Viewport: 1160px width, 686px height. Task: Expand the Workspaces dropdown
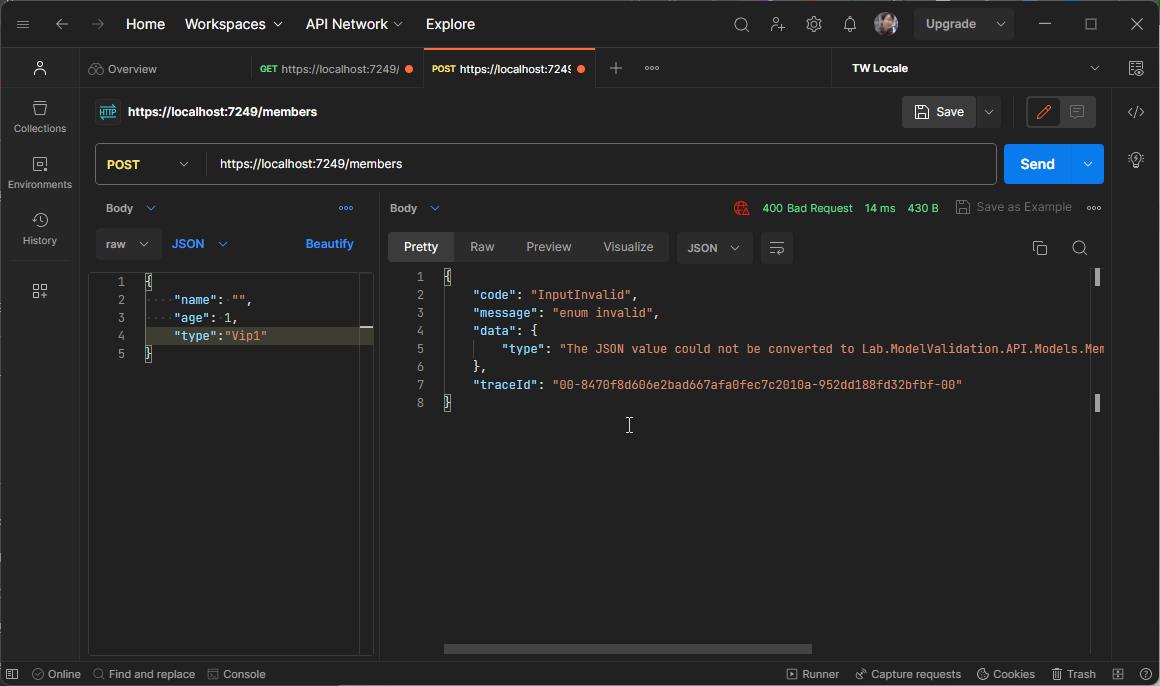233,24
